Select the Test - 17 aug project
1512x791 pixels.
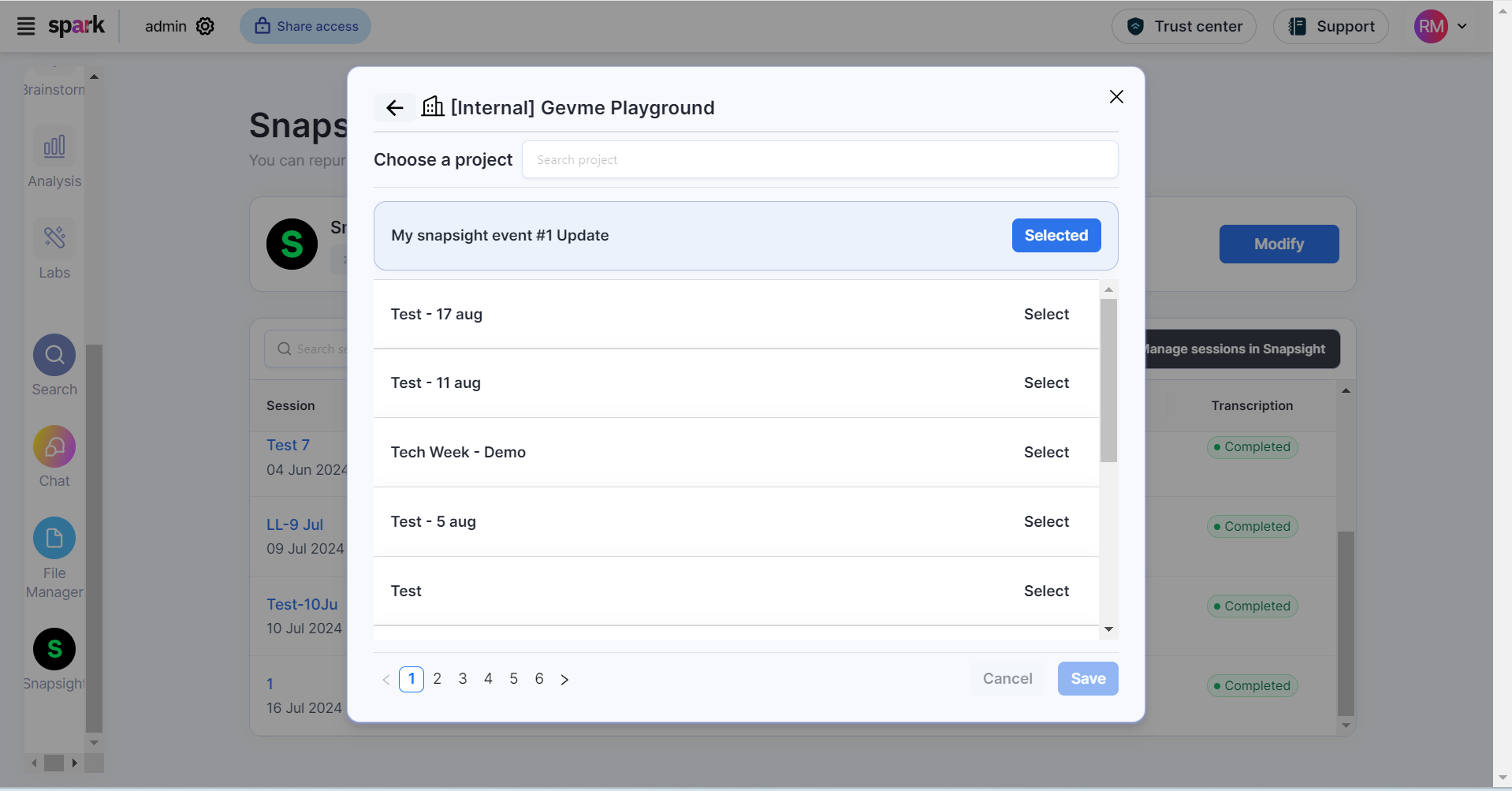(x=1046, y=314)
